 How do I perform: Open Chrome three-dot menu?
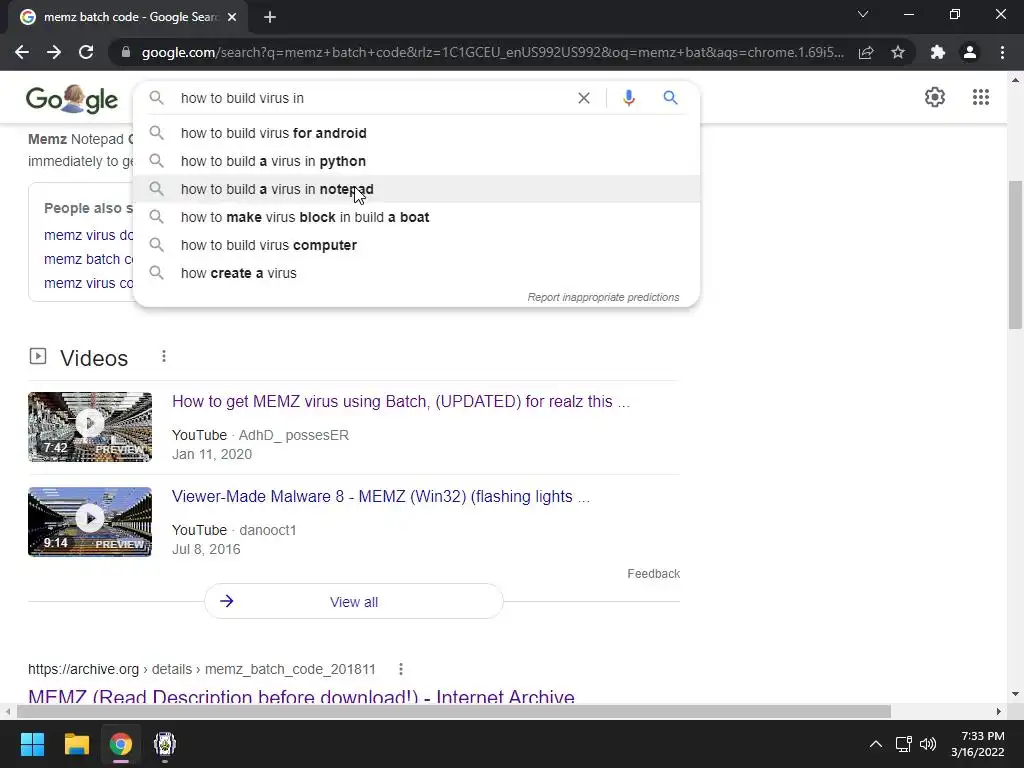[x=1002, y=52]
